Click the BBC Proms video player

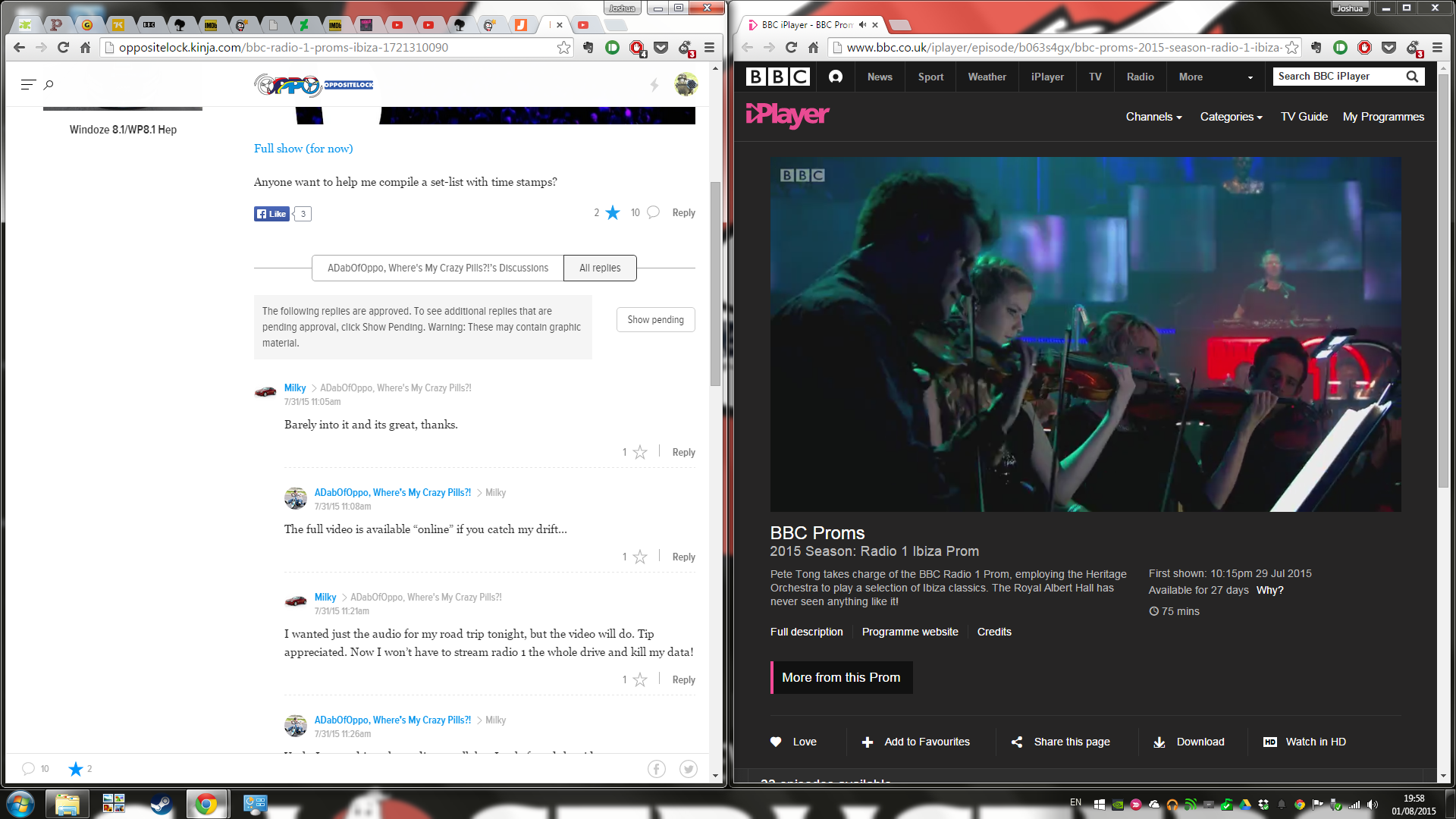point(1085,334)
